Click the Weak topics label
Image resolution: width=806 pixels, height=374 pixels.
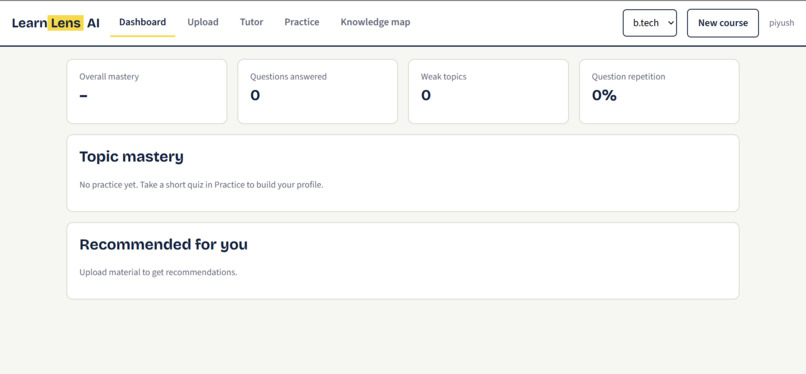444,77
